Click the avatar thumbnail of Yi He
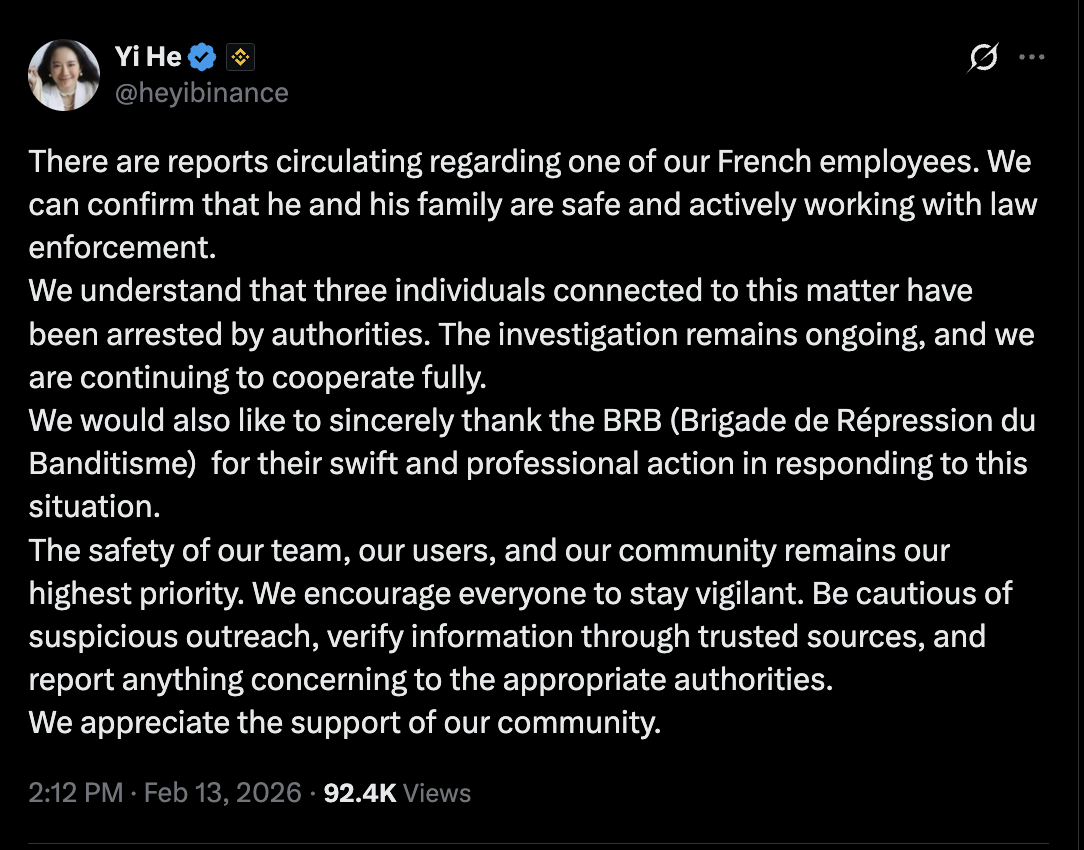1084x850 pixels. tap(63, 74)
